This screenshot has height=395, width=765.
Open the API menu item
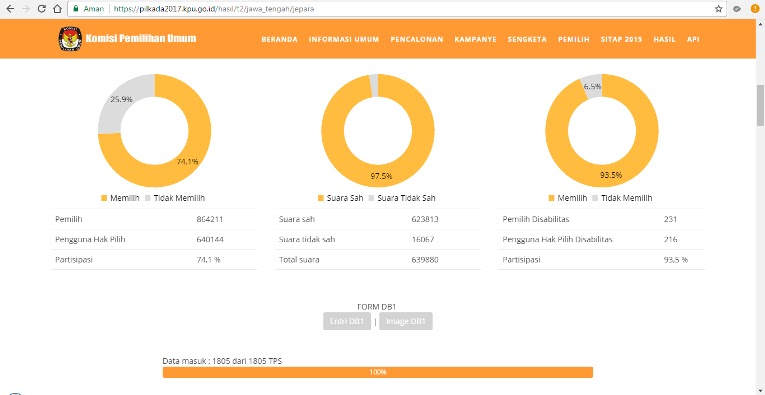(x=693, y=40)
